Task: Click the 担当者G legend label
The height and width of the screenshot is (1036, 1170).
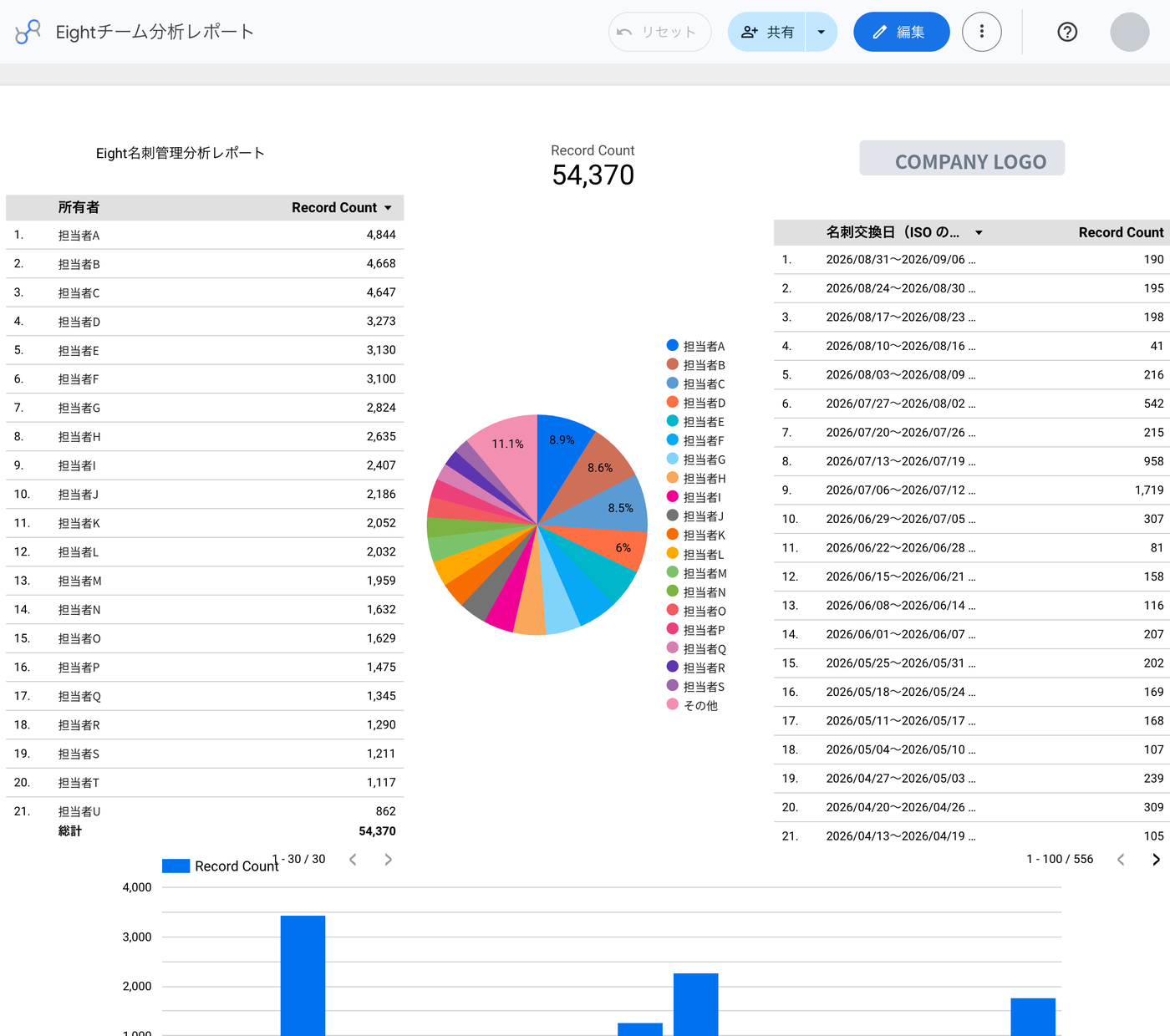Action: tap(705, 460)
